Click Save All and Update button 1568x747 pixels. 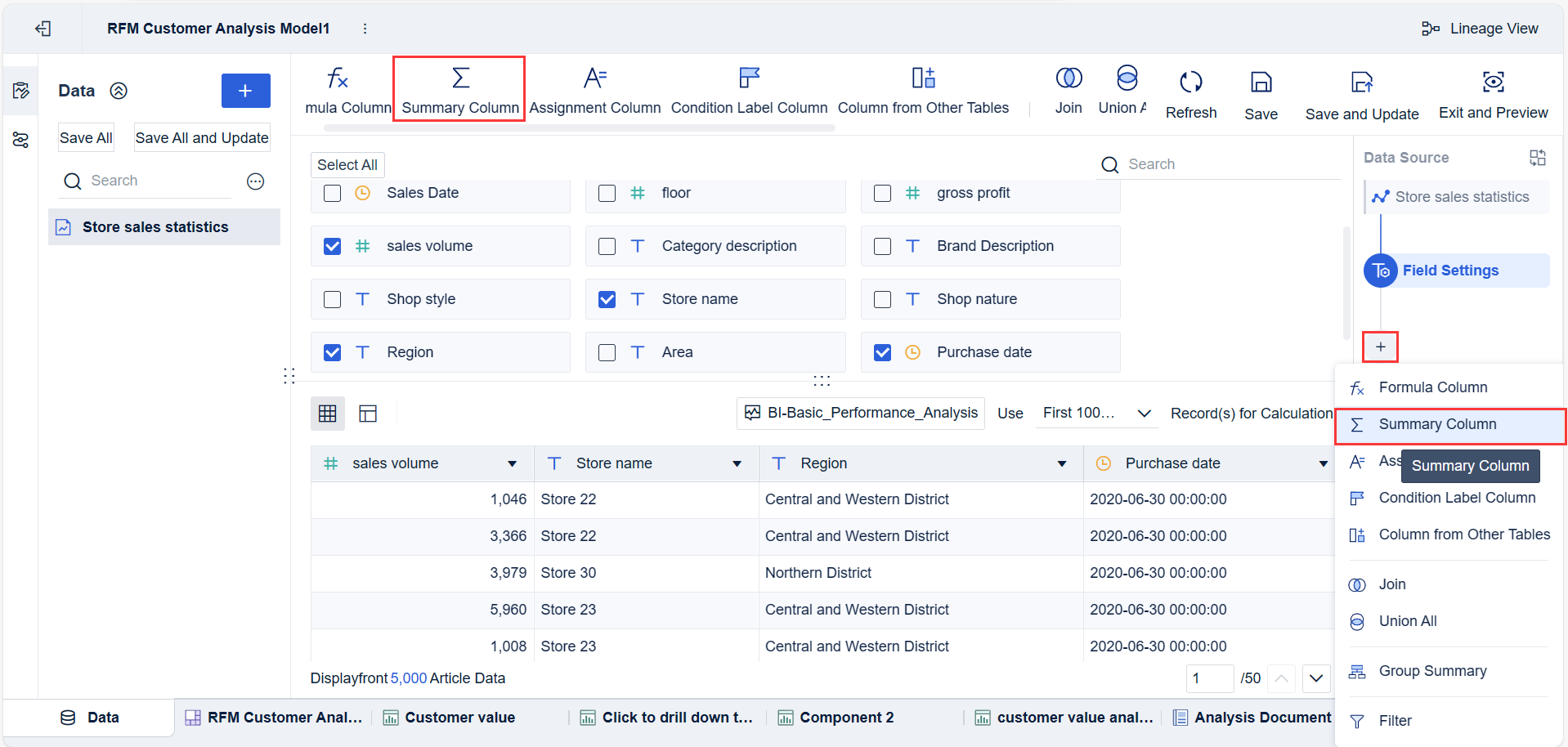tap(202, 138)
